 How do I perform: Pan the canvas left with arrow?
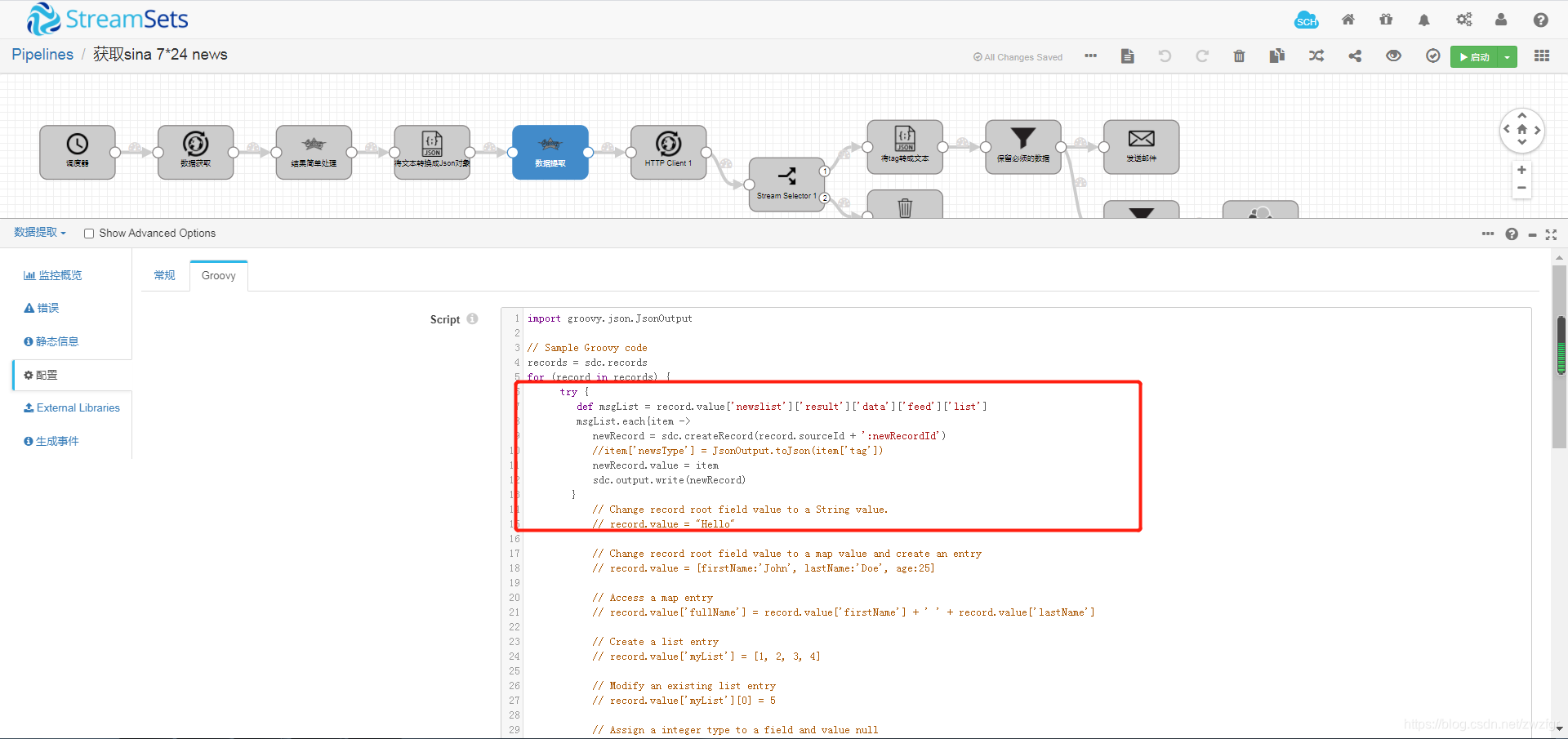(x=1507, y=130)
